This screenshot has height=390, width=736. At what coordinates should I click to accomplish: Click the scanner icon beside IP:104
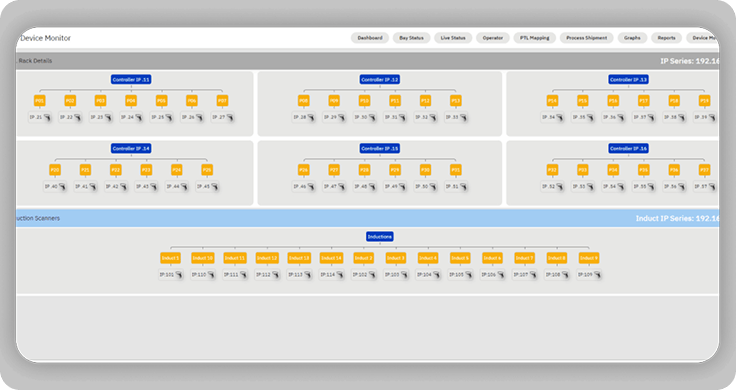(437, 275)
